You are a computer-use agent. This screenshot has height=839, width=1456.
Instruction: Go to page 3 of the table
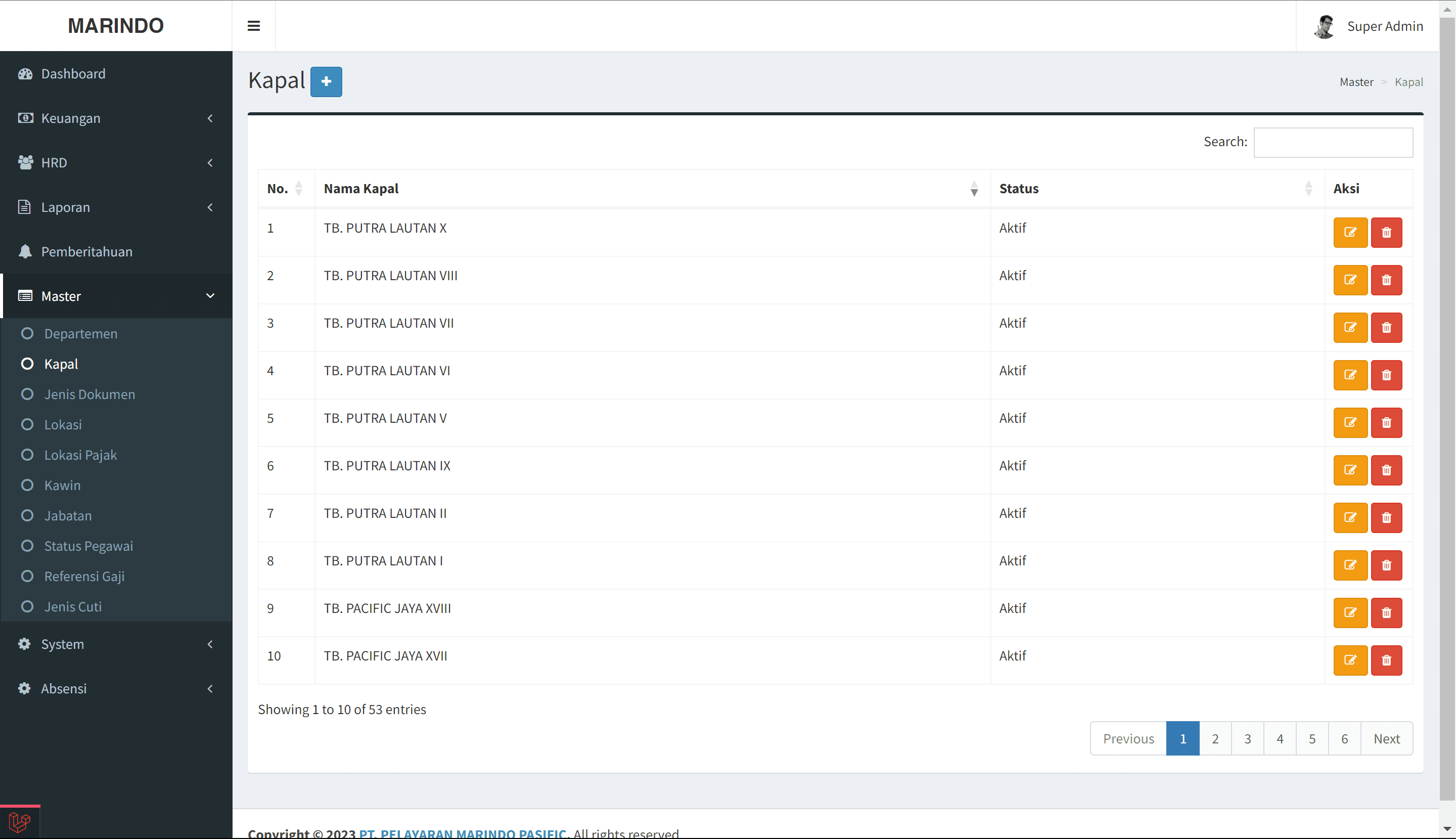click(1247, 738)
